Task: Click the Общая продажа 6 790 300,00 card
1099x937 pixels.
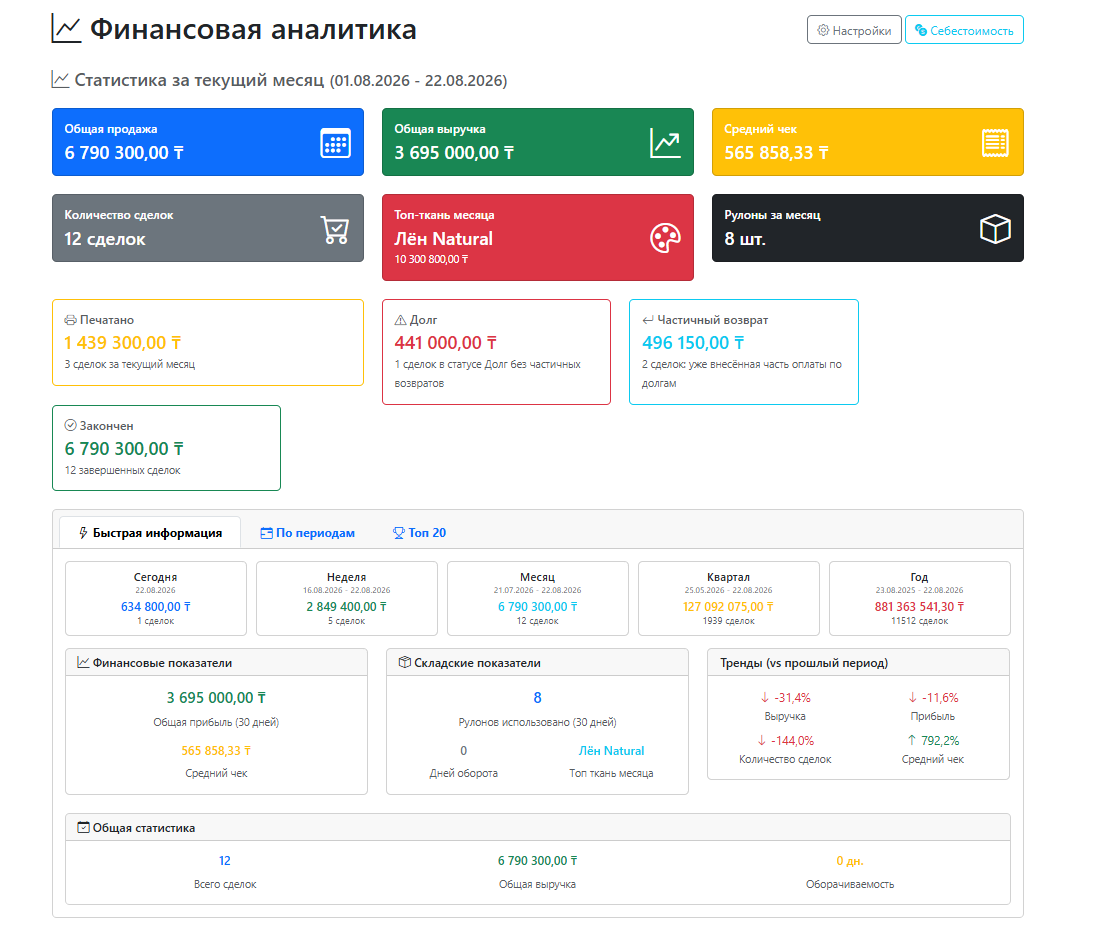Action: 208,142
